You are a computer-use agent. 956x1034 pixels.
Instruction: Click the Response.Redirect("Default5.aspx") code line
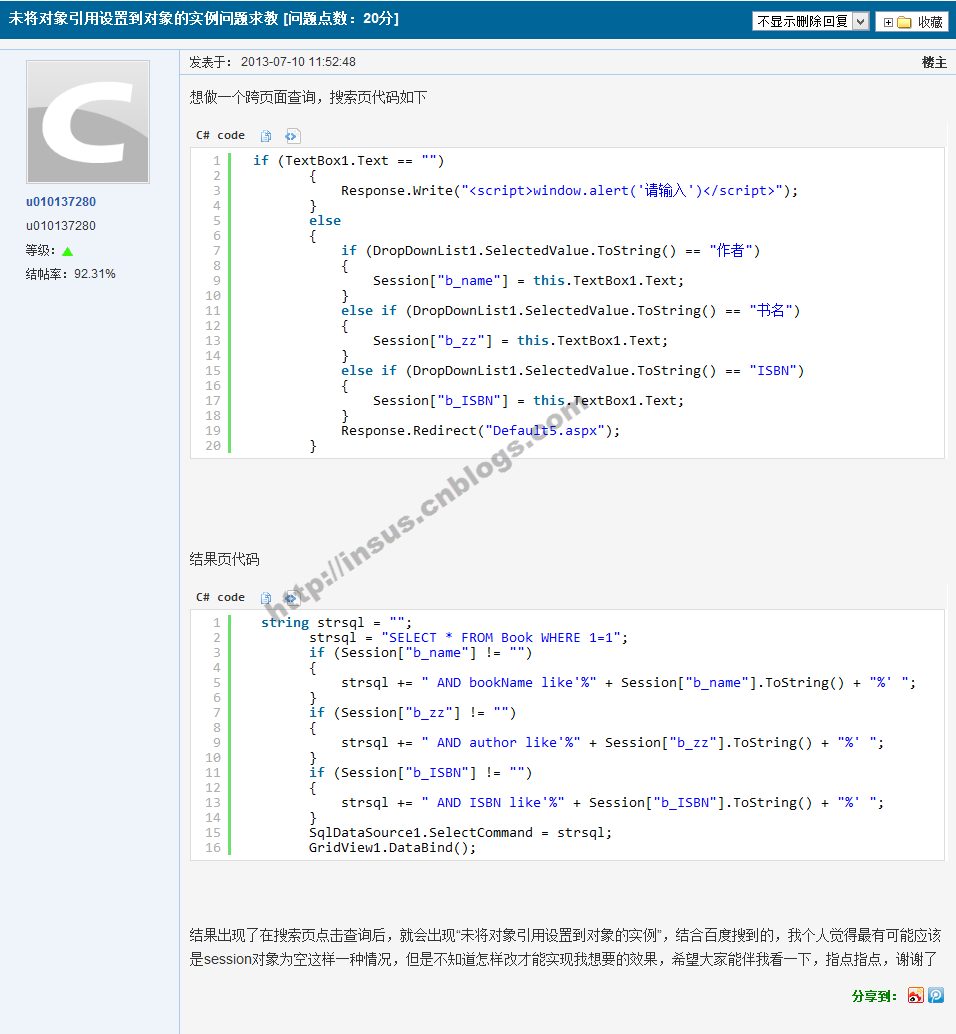coord(480,431)
